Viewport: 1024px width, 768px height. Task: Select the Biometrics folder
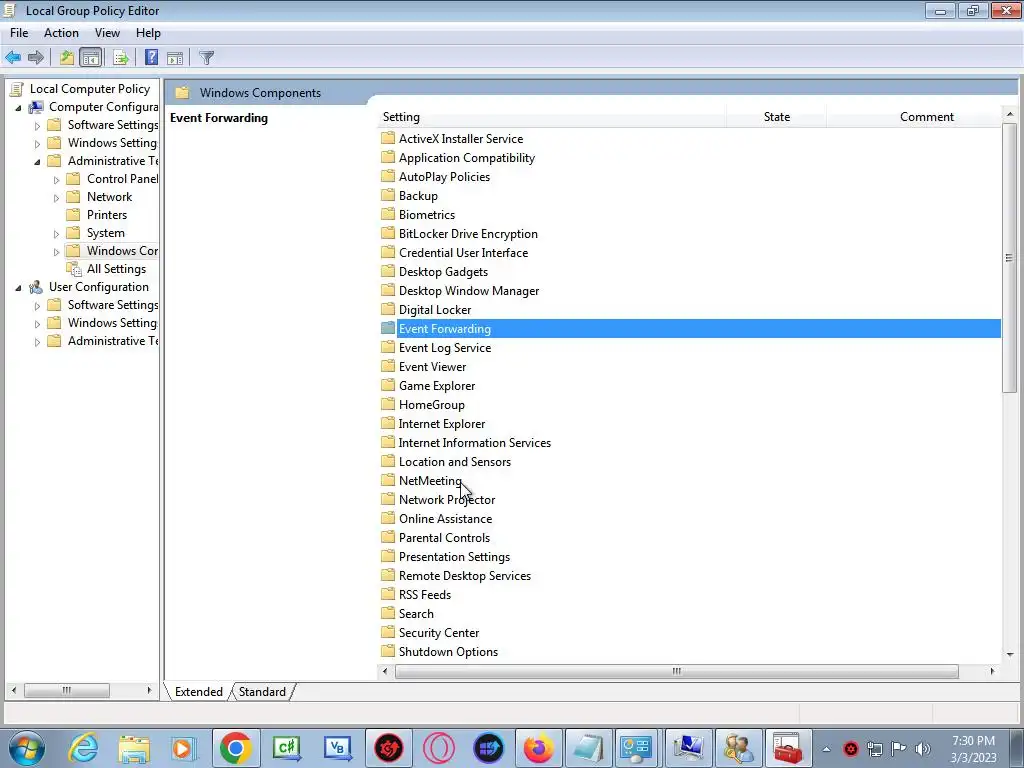pos(426,214)
